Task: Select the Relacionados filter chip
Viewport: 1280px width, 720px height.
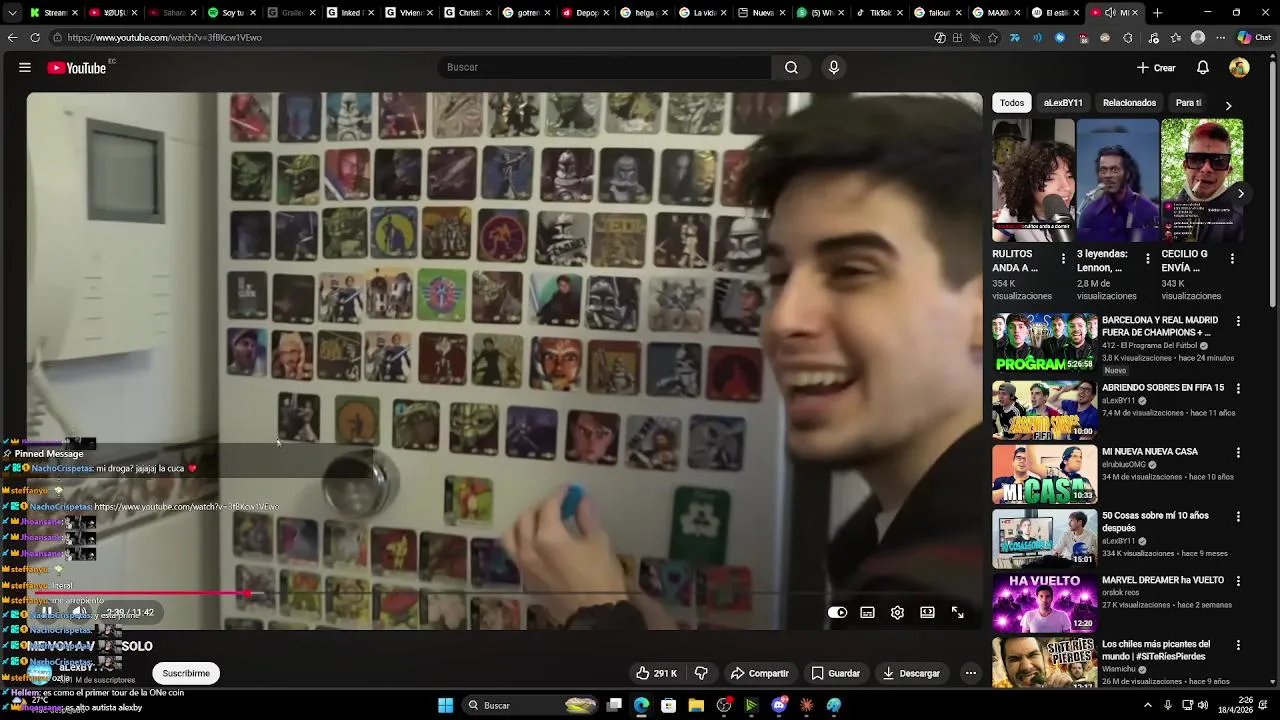Action: coord(1129,103)
